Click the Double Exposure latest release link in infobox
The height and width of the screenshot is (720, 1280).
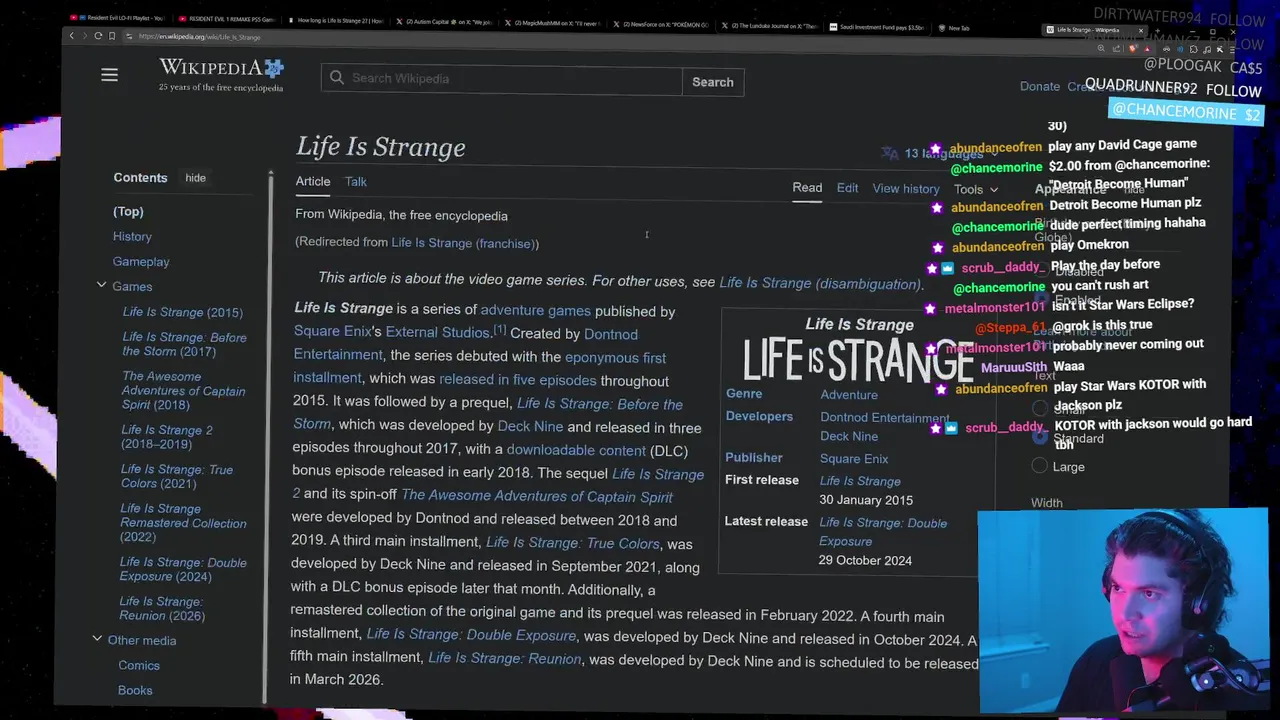coord(883,532)
